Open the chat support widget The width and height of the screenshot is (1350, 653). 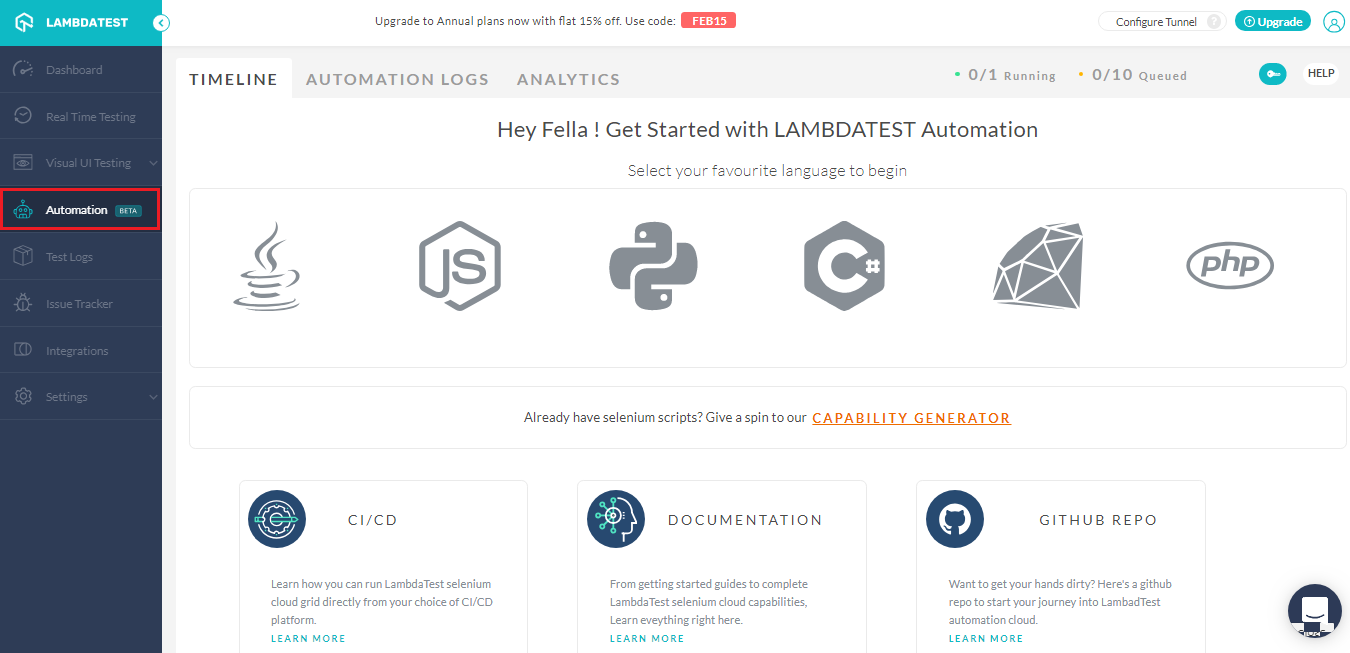pyautogui.click(x=1314, y=611)
